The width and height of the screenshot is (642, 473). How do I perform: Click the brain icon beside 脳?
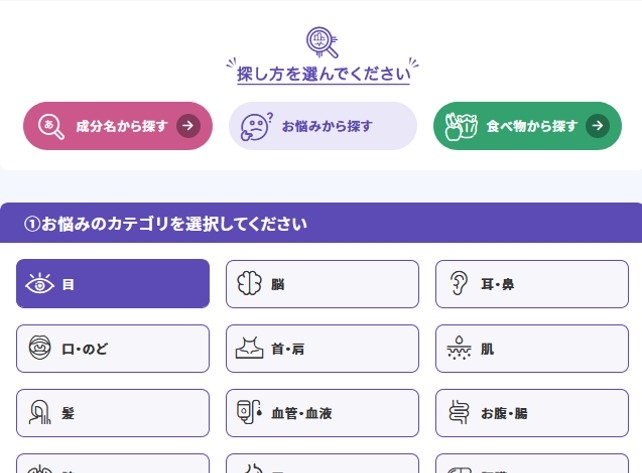[x=249, y=284]
